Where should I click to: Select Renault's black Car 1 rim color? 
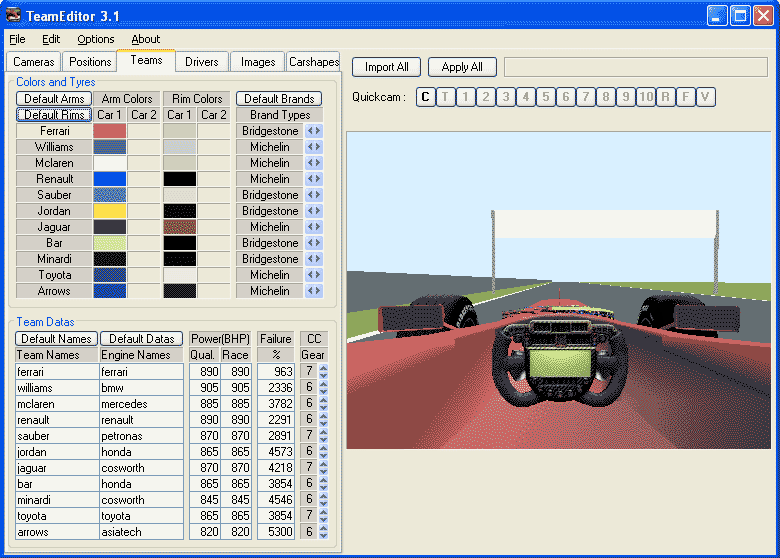pos(180,179)
